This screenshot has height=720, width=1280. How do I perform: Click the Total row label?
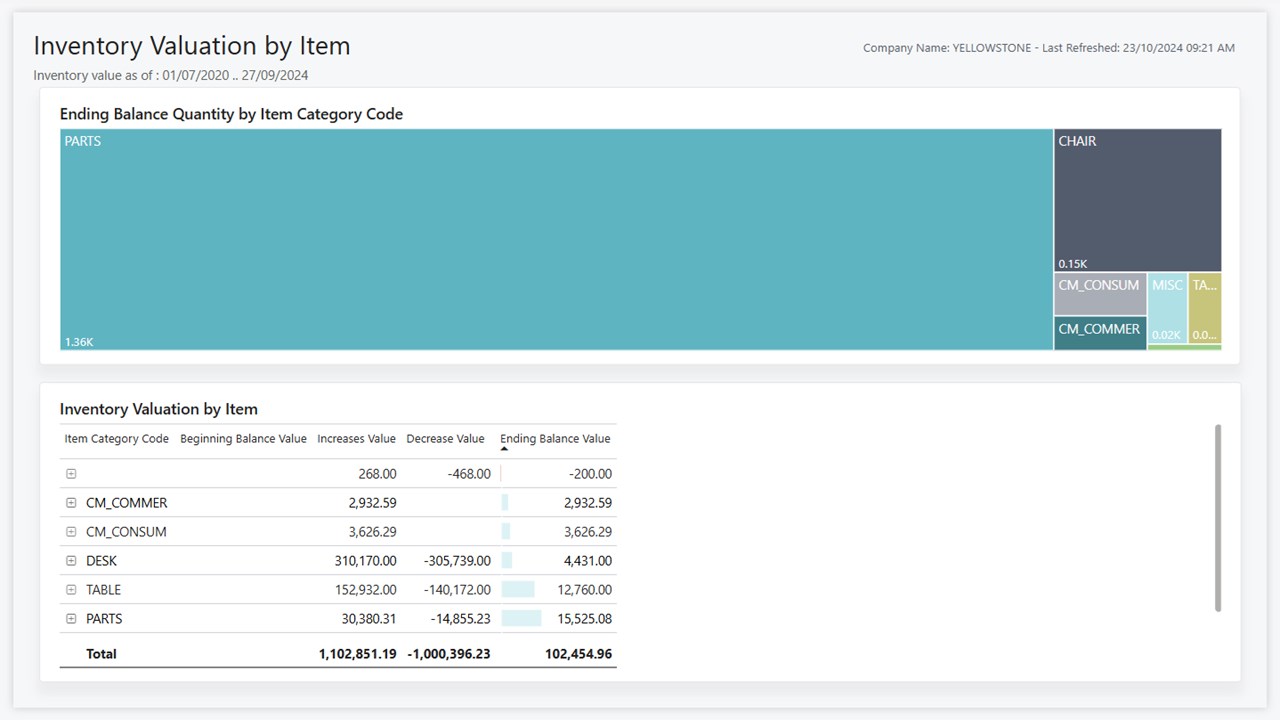pyautogui.click(x=101, y=654)
